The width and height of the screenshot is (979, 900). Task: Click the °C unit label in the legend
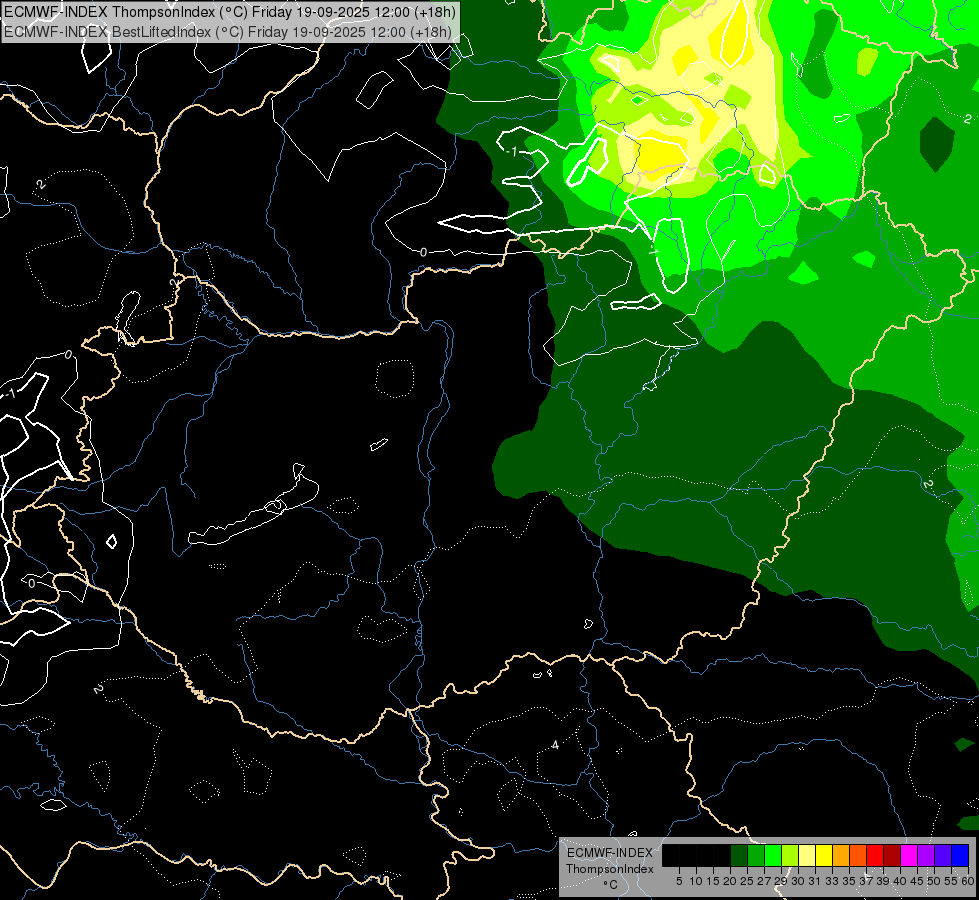(609, 885)
